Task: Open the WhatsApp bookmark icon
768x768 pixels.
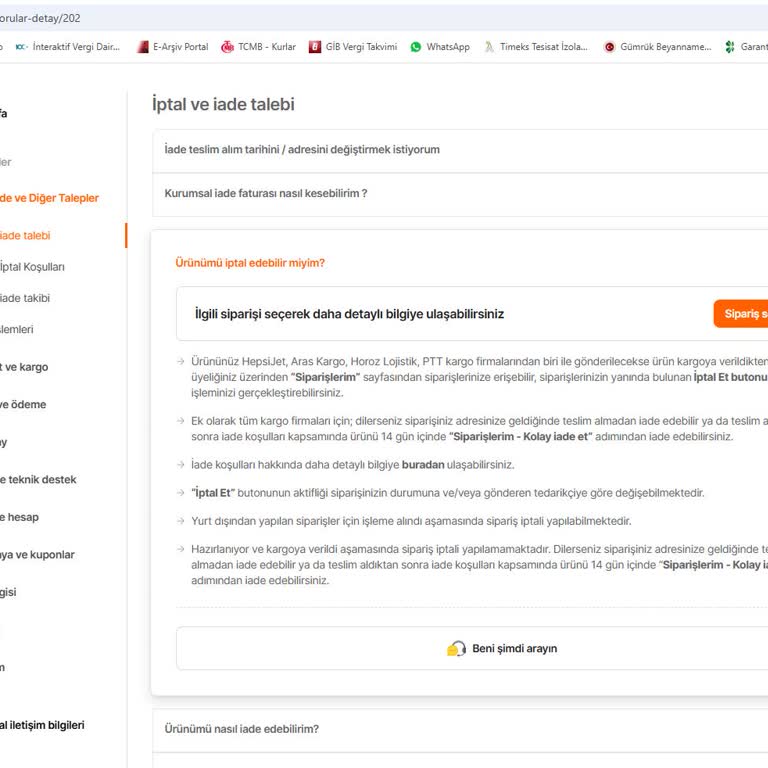Action: coord(416,47)
